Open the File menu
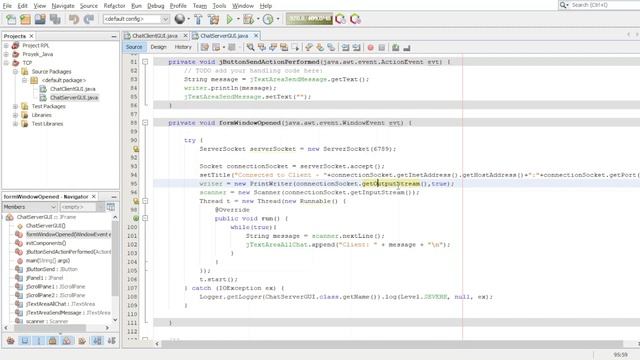Screen dimensions: 640x360 [x=7, y=6]
